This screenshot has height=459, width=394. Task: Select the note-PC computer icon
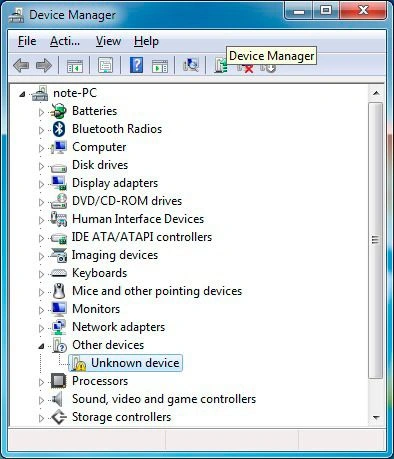coord(40,93)
